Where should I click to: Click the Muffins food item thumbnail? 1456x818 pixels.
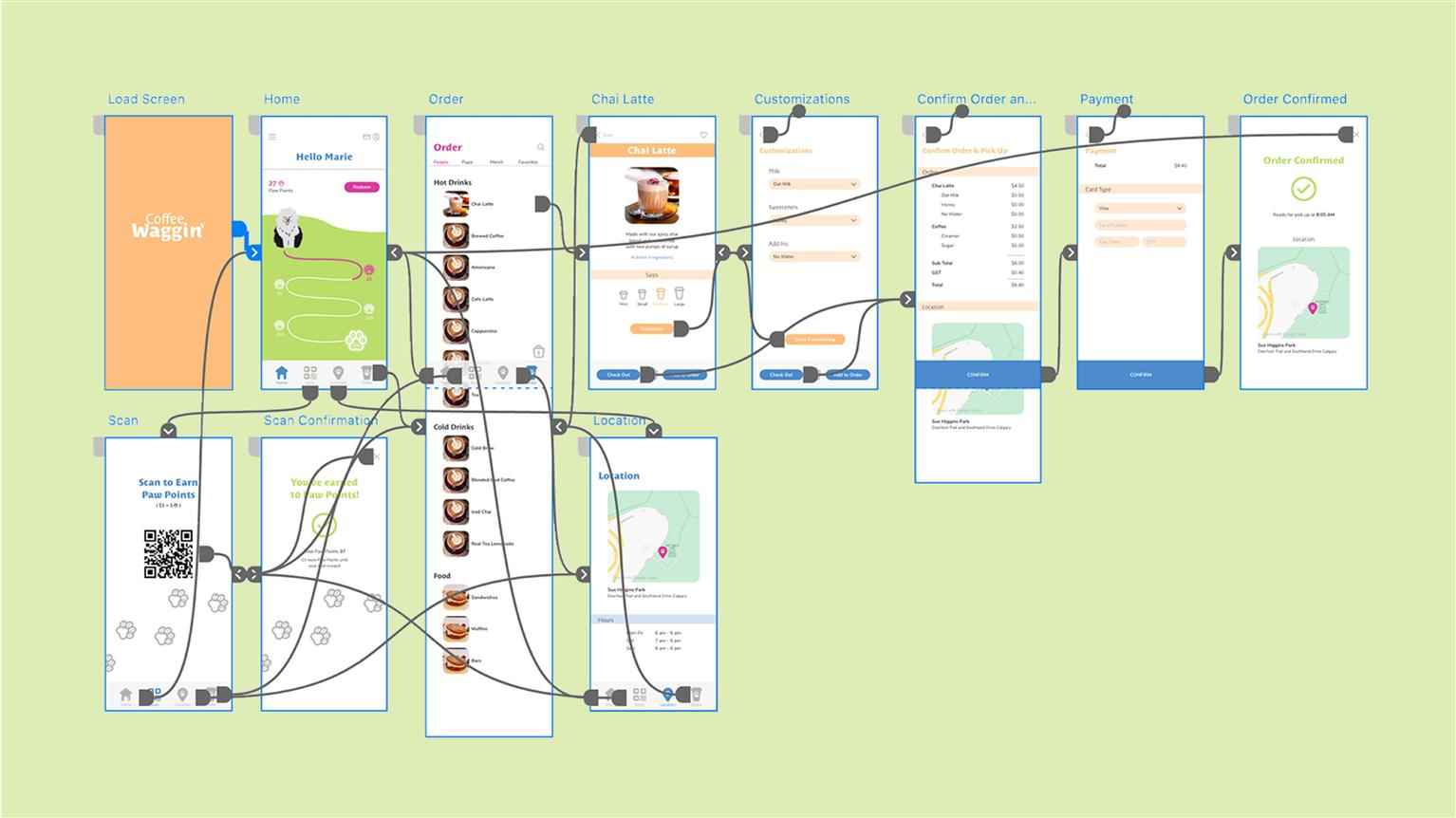[457, 628]
